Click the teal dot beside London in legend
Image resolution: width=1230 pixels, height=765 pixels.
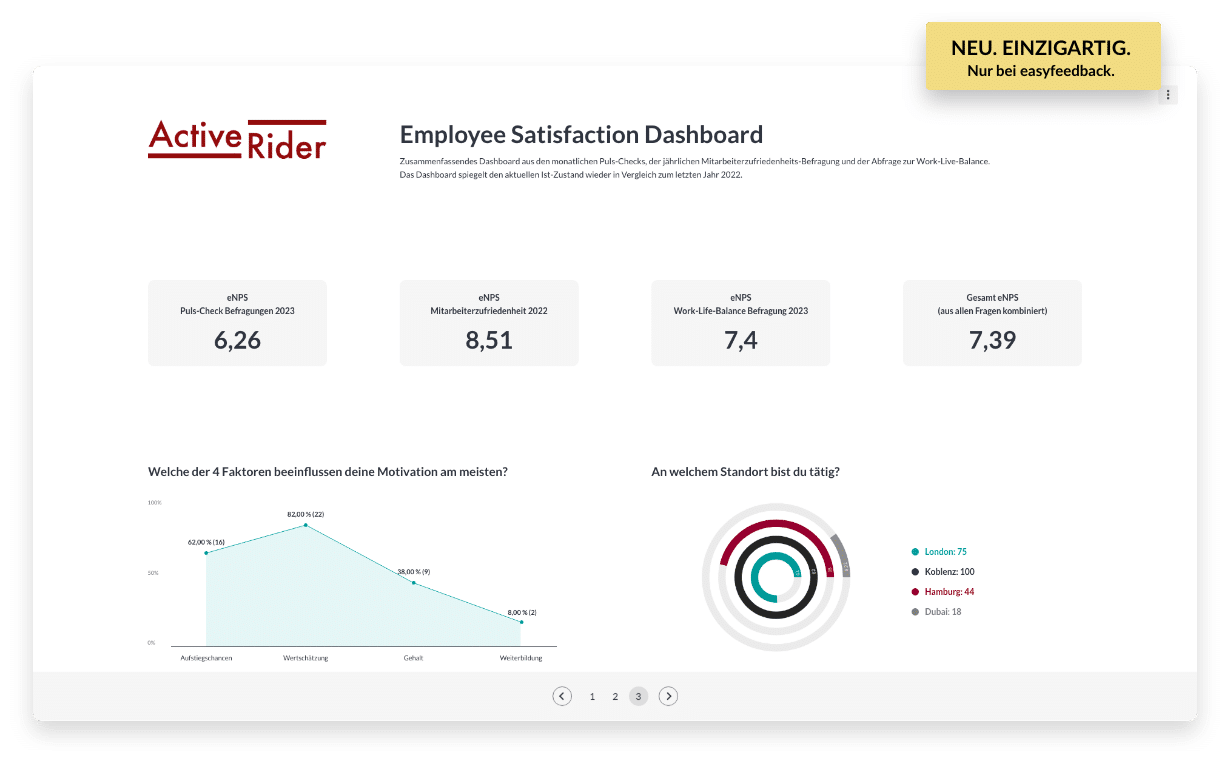pos(915,551)
